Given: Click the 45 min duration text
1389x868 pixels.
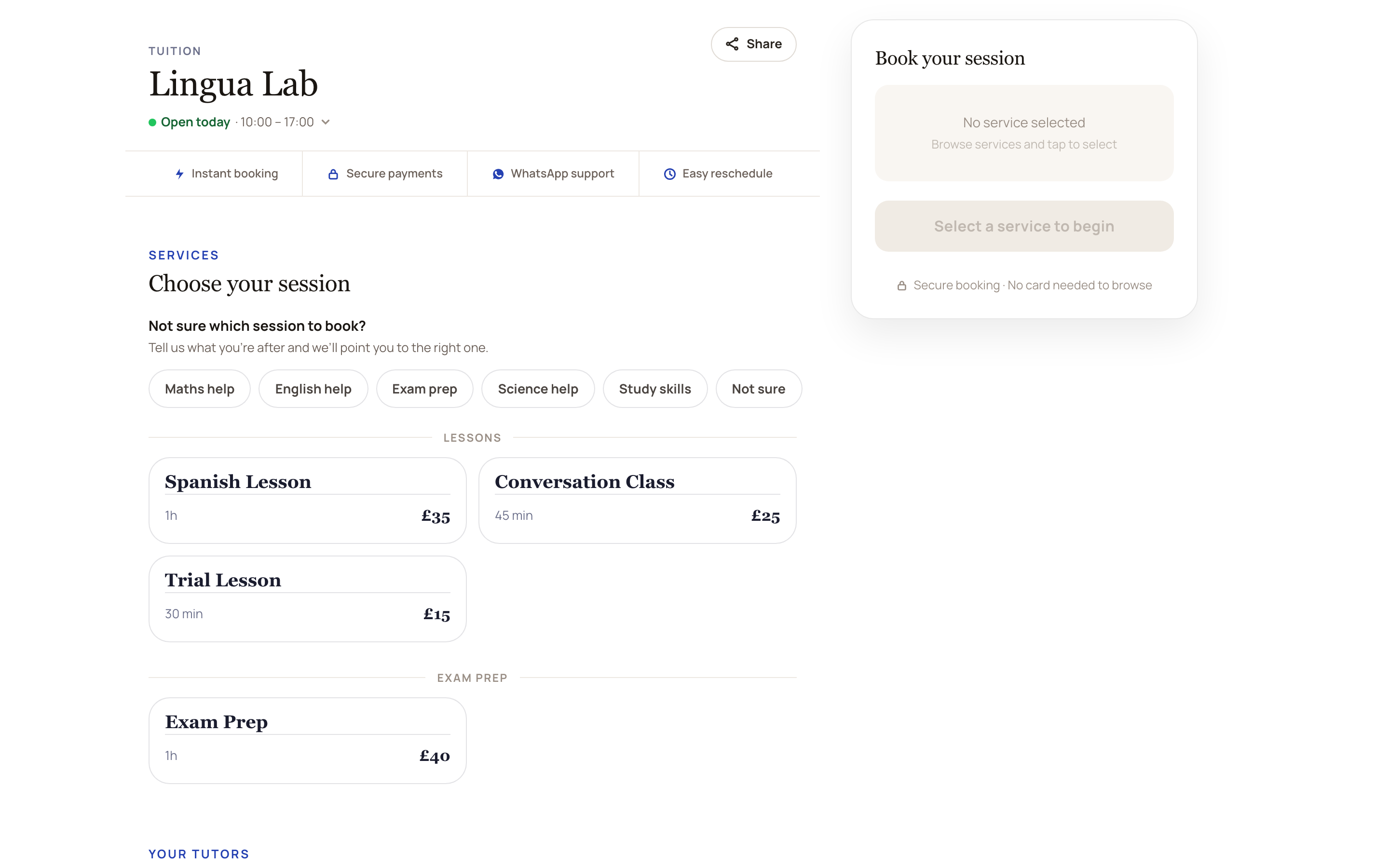Looking at the screenshot, I should pyautogui.click(x=514, y=516).
